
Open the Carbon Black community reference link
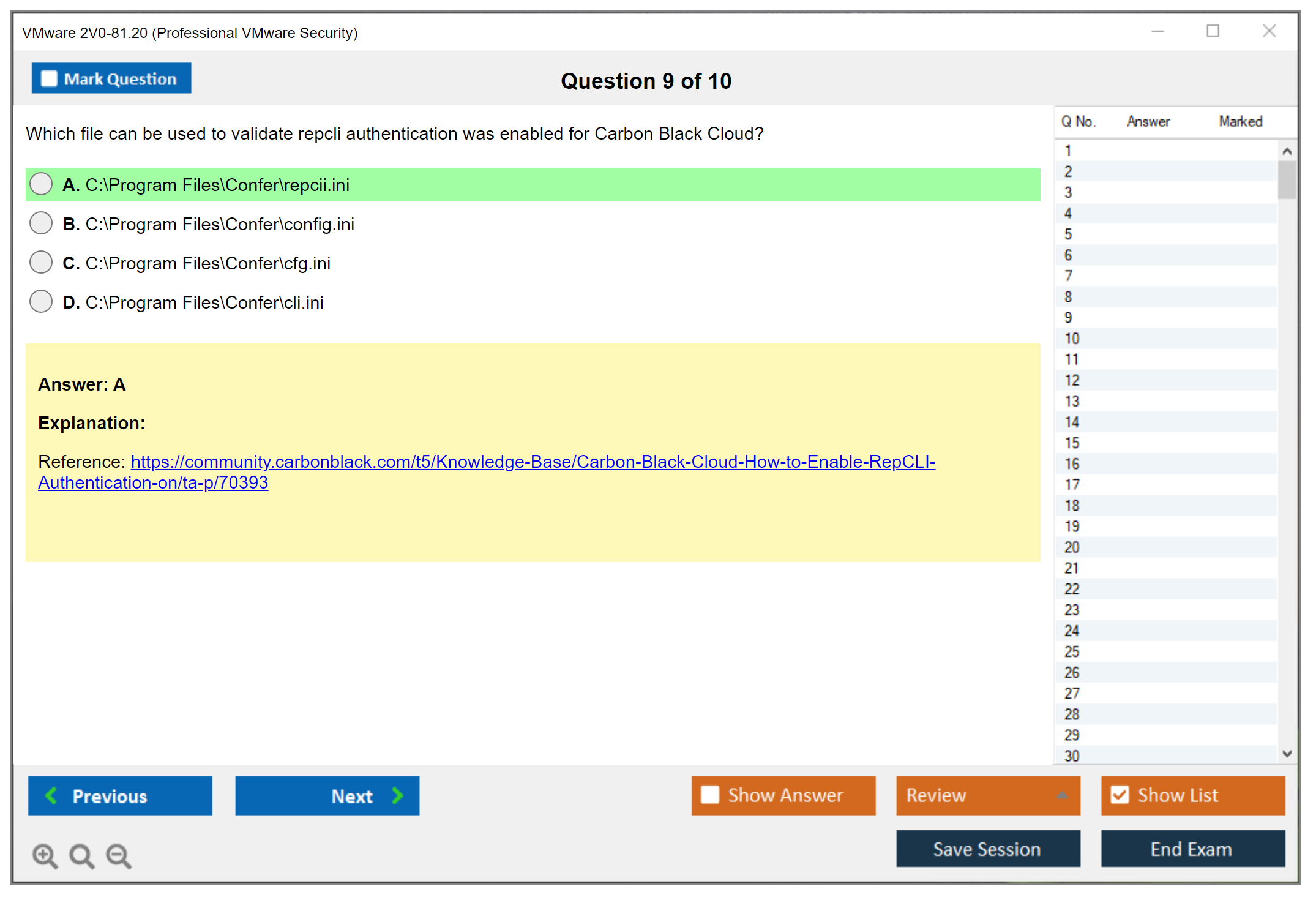[x=533, y=462]
